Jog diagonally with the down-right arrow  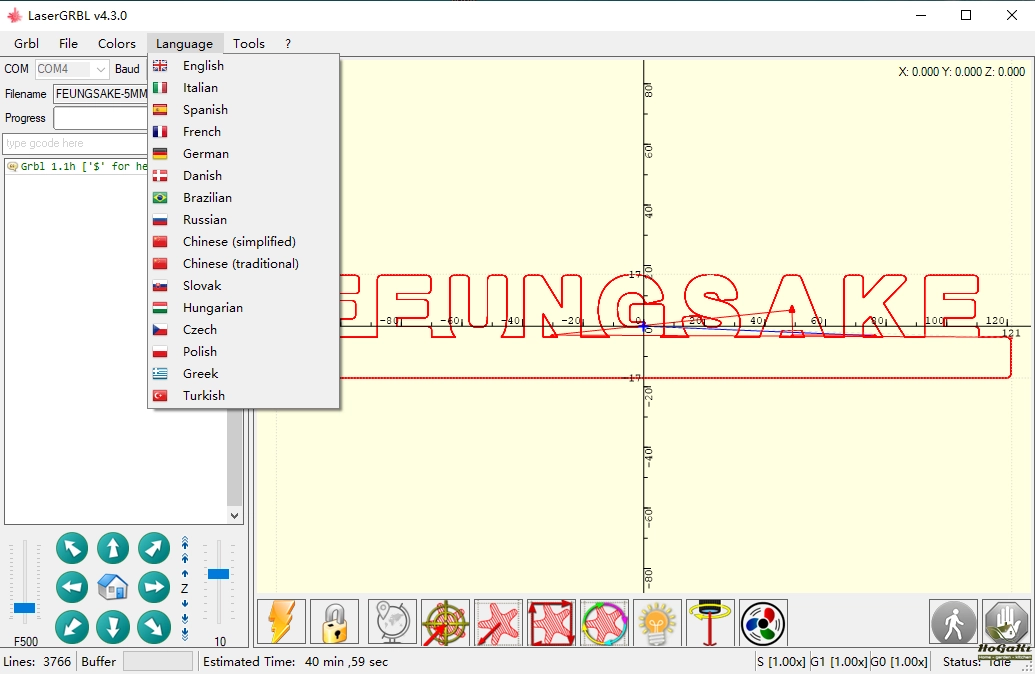pyautogui.click(x=153, y=627)
